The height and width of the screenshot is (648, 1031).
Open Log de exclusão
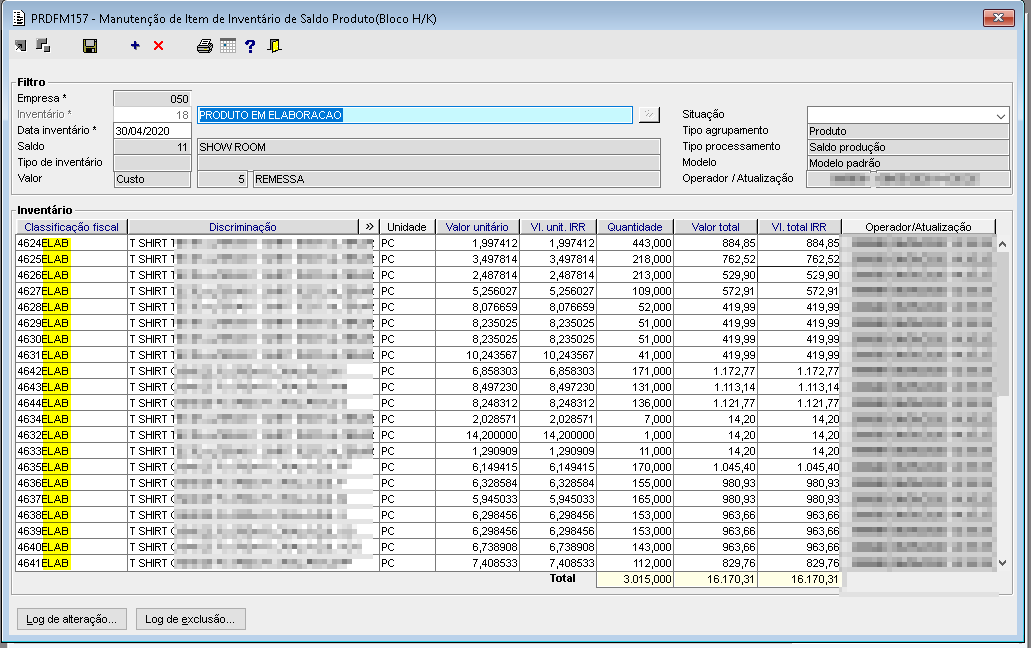(x=191, y=619)
